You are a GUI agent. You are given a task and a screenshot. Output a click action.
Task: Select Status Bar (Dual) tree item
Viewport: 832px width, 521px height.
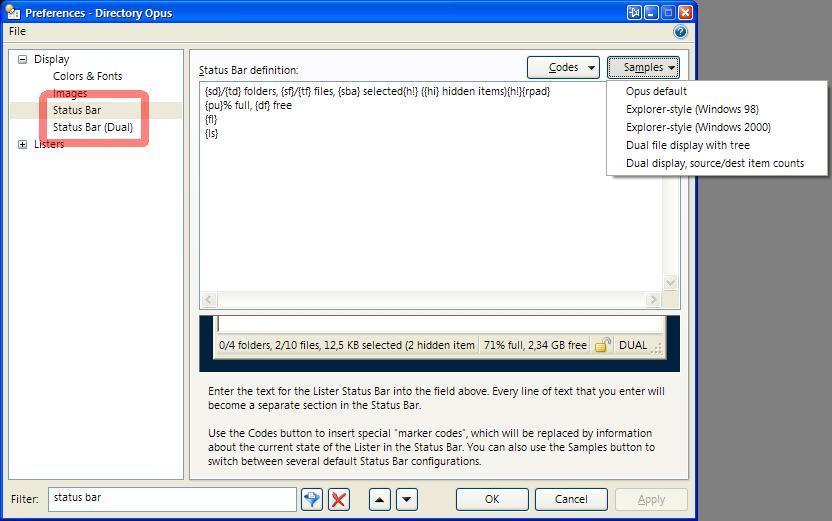tap(93, 127)
